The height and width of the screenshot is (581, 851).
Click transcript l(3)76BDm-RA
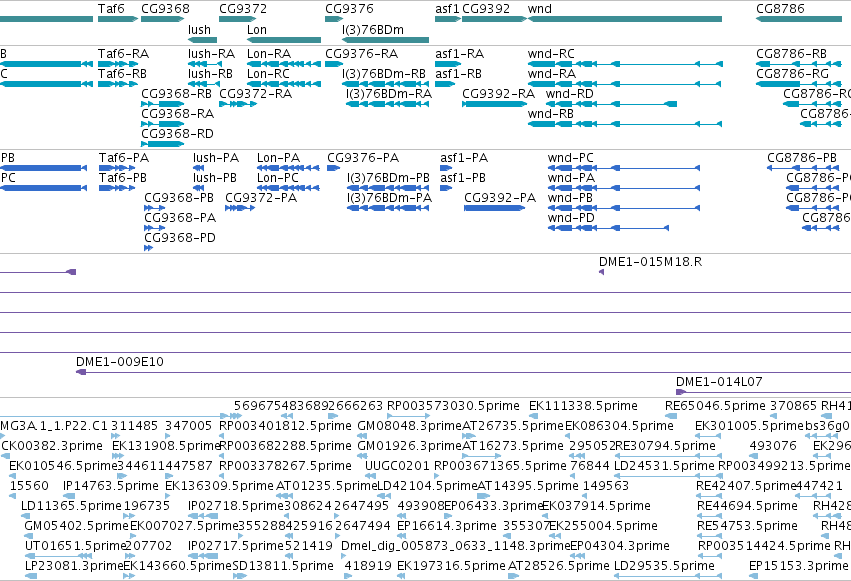[x=388, y=104]
